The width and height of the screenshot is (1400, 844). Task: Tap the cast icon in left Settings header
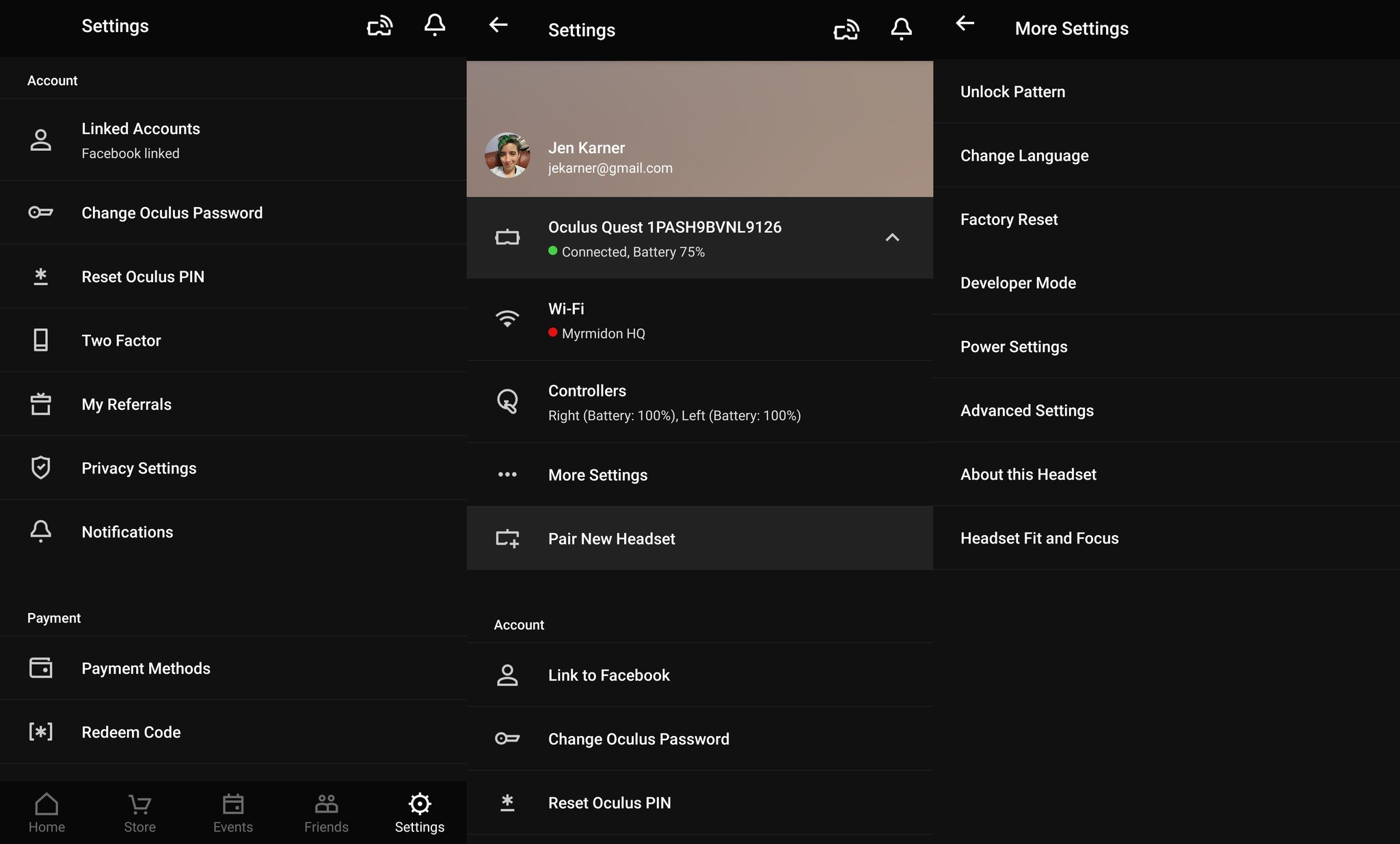click(379, 27)
